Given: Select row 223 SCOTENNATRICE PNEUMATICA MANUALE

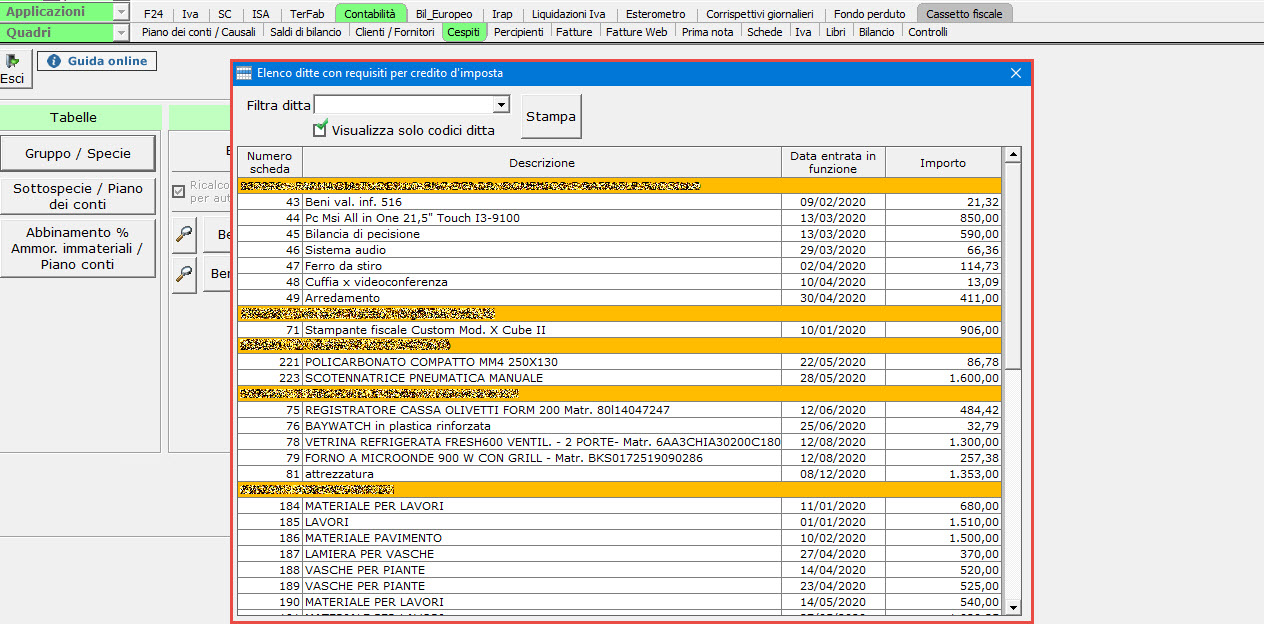Looking at the screenshot, I should 619,378.
